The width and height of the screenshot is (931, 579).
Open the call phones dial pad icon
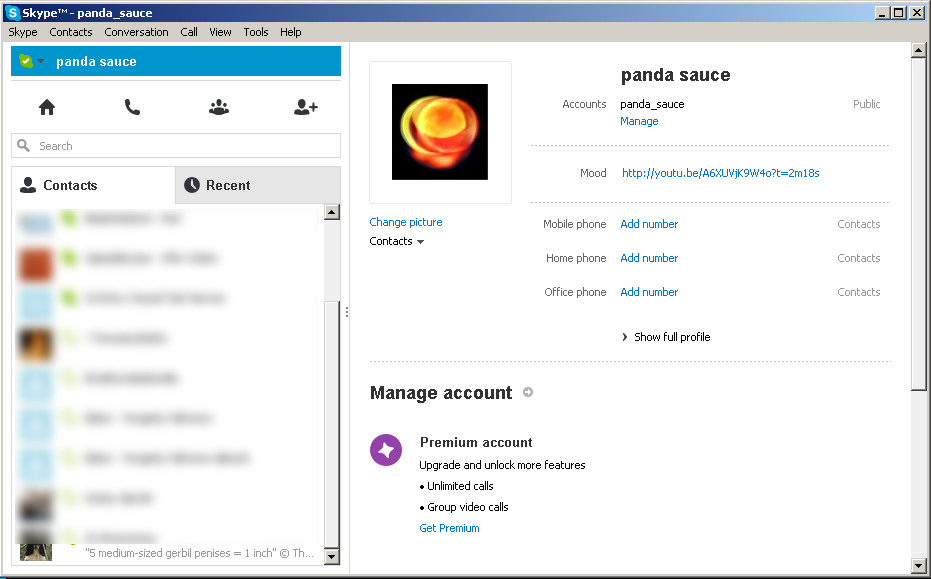click(x=132, y=106)
